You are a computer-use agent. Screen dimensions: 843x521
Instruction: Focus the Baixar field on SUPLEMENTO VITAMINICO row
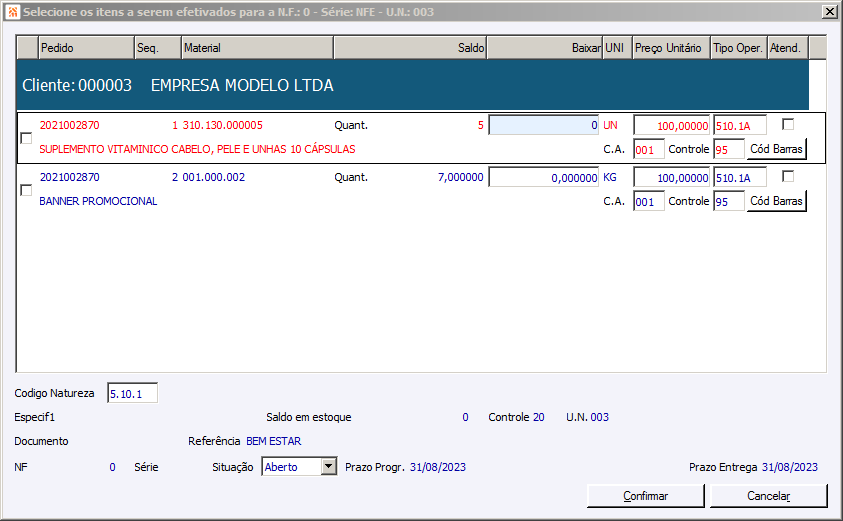(544, 125)
